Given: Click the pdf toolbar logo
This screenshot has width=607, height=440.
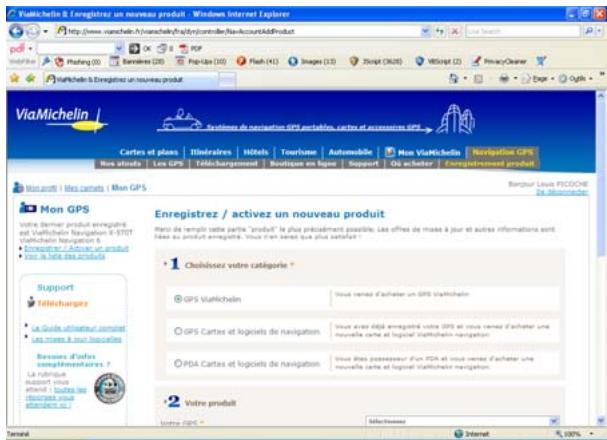Looking at the screenshot, I should click(x=17, y=48).
